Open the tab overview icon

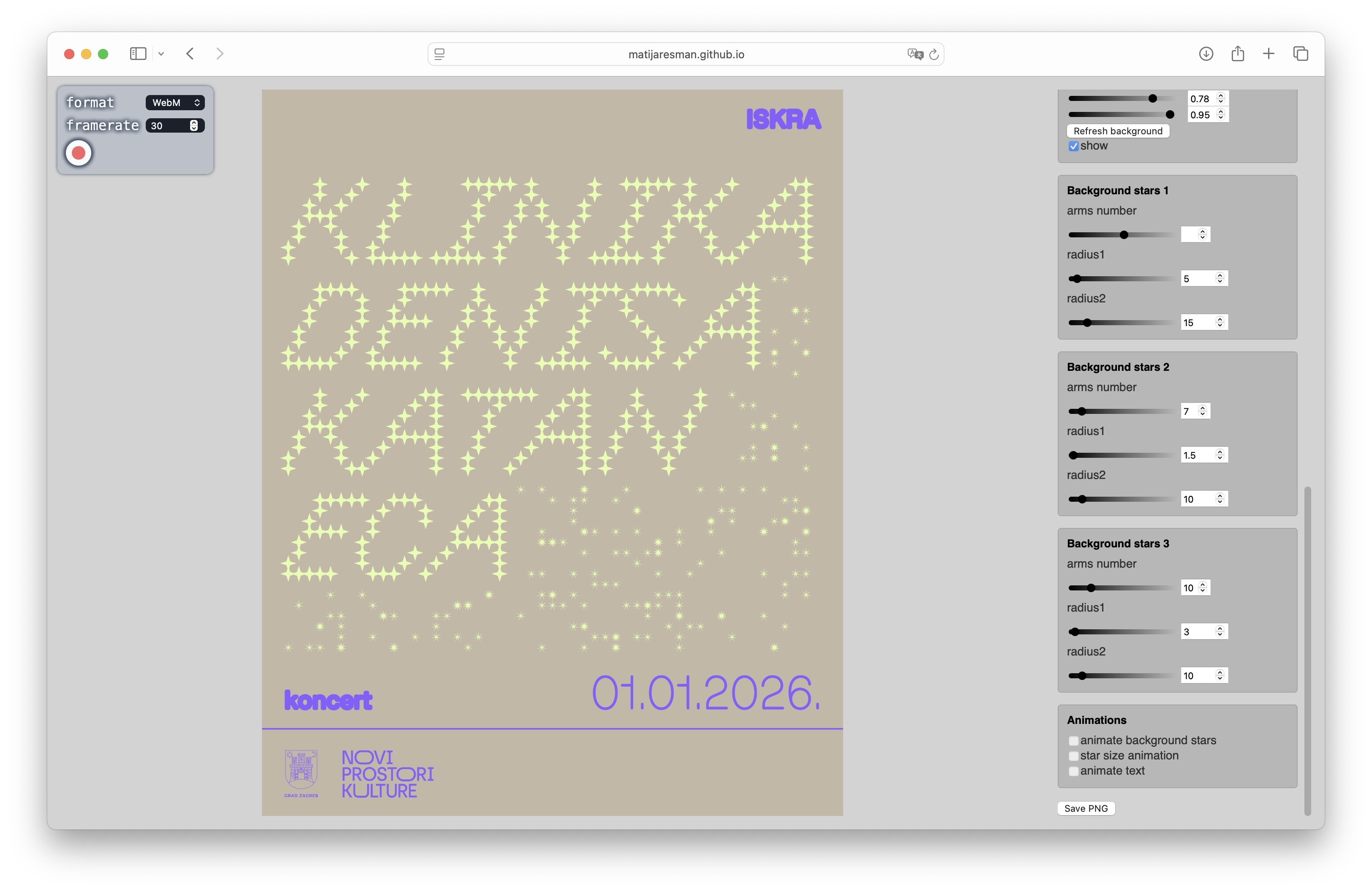[1301, 54]
